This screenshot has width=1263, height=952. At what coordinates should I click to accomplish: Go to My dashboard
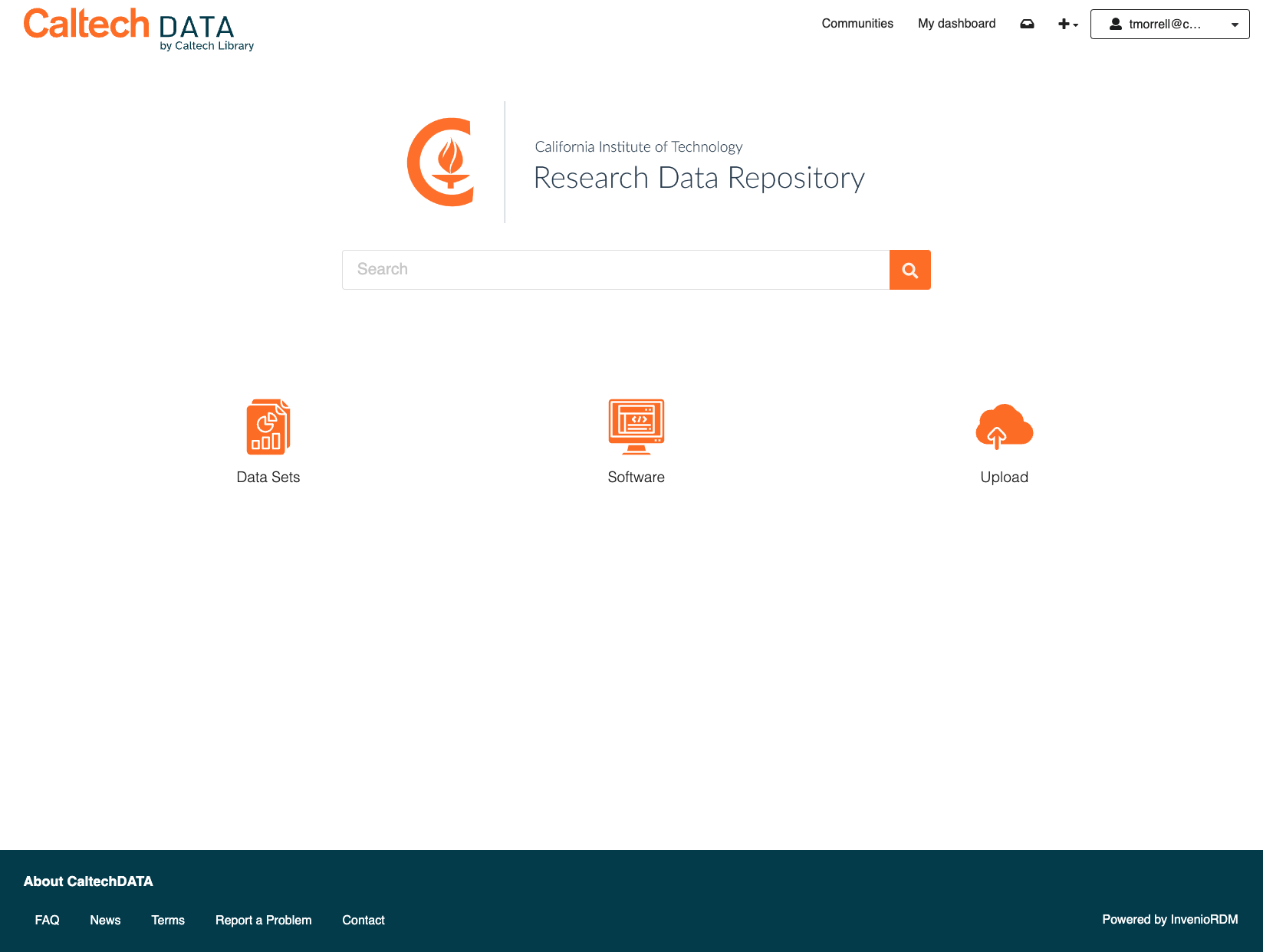click(956, 24)
